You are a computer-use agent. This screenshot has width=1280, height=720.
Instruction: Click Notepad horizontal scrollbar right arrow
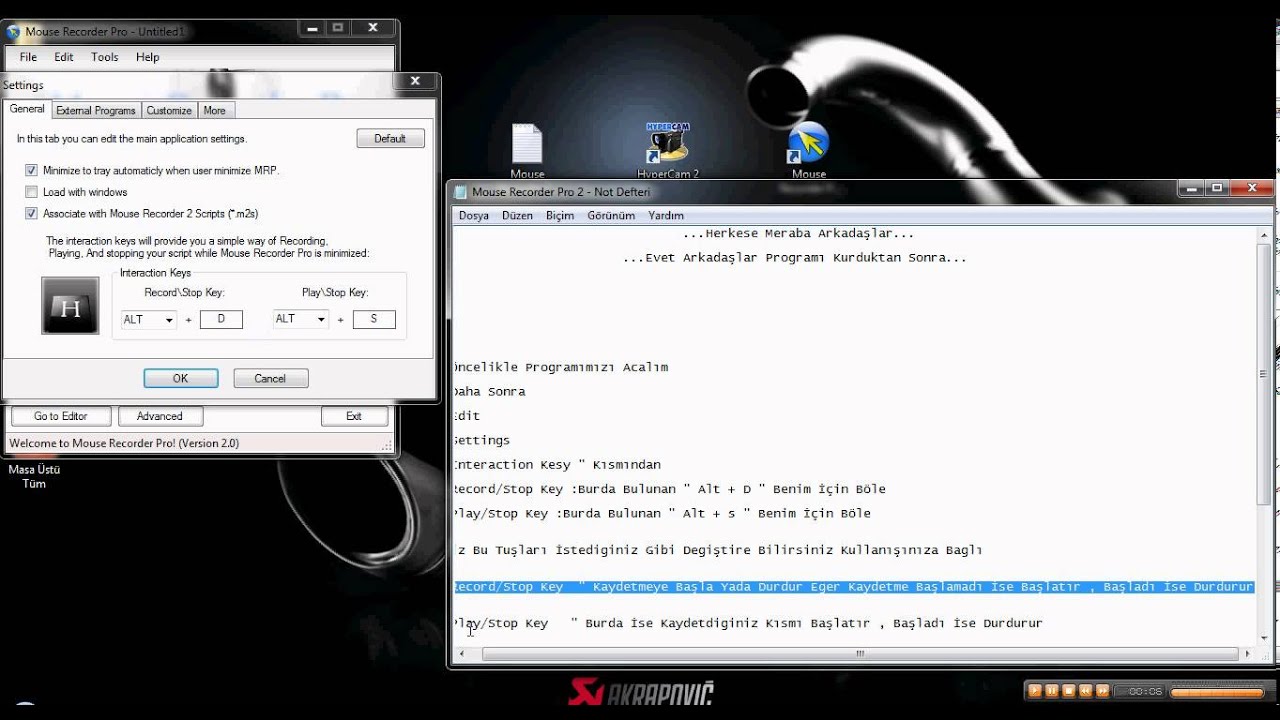point(1247,654)
